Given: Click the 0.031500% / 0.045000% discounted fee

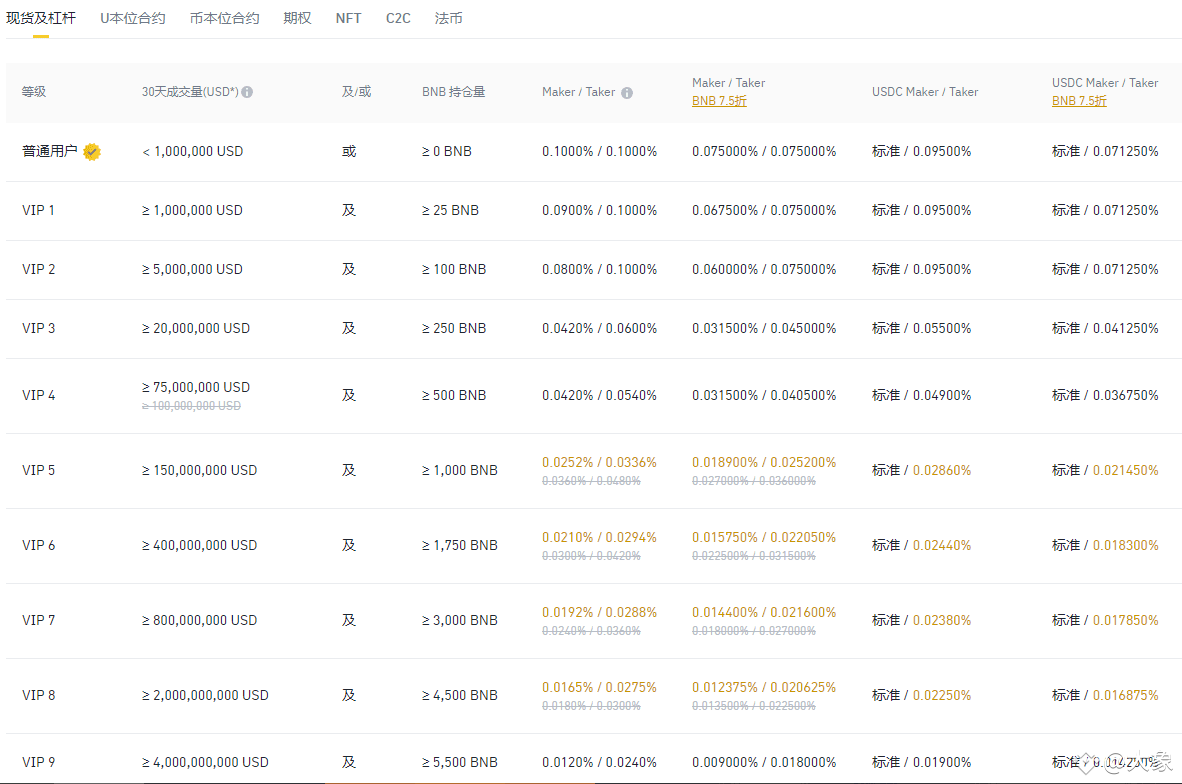Looking at the screenshot, I should 764,328.
